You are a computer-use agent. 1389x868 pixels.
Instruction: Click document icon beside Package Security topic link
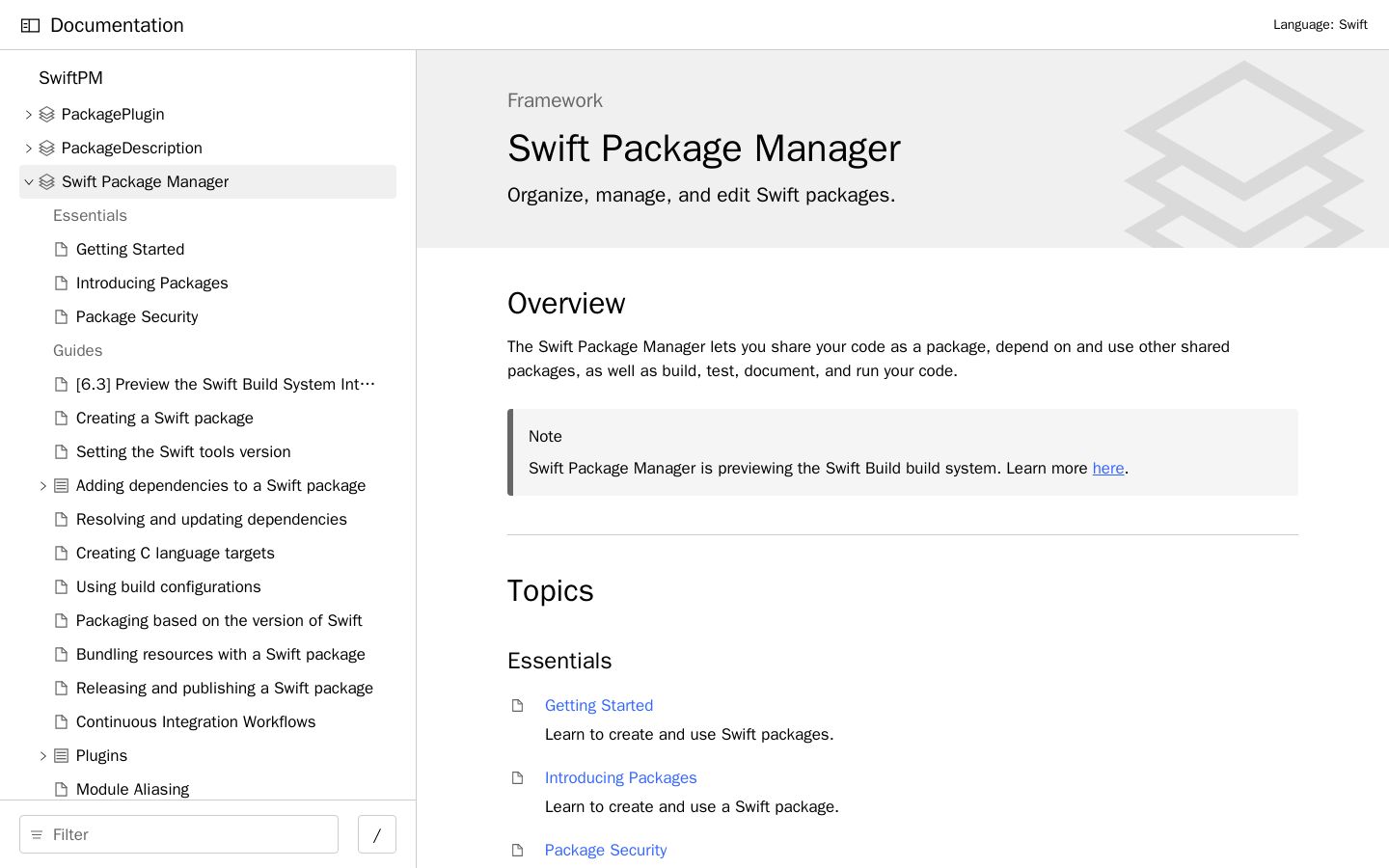coord(518,851)
